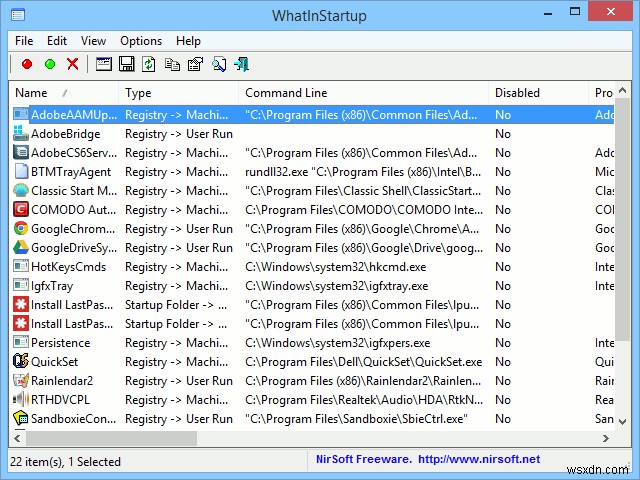Viewport: 640px width, 480px height.
Task: Click the WhatInStartup title bar app icon
Action: click(18, 15)
